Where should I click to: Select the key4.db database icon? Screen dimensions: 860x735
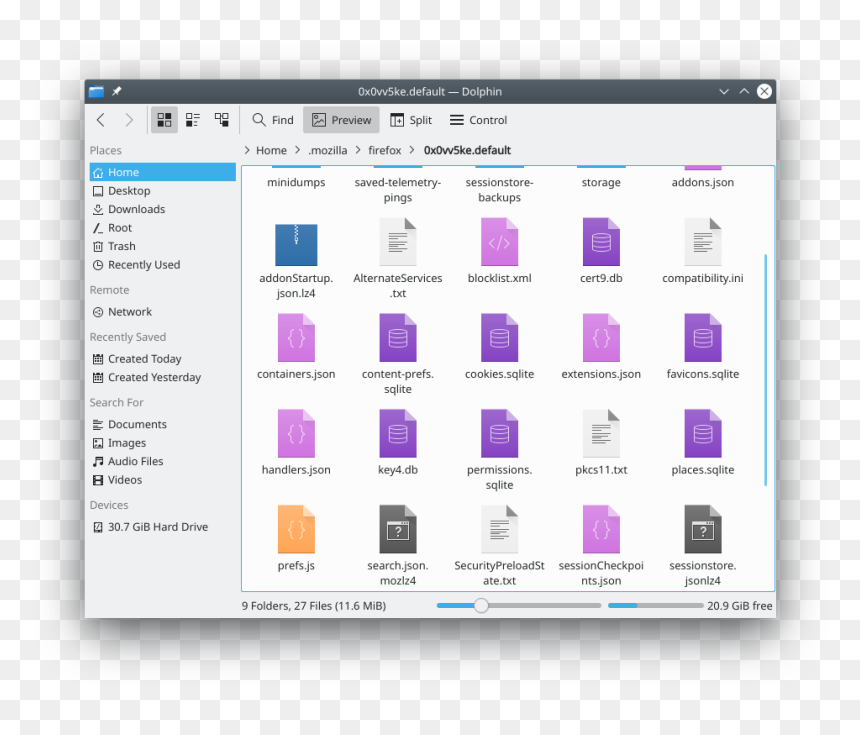click(398, 433)
